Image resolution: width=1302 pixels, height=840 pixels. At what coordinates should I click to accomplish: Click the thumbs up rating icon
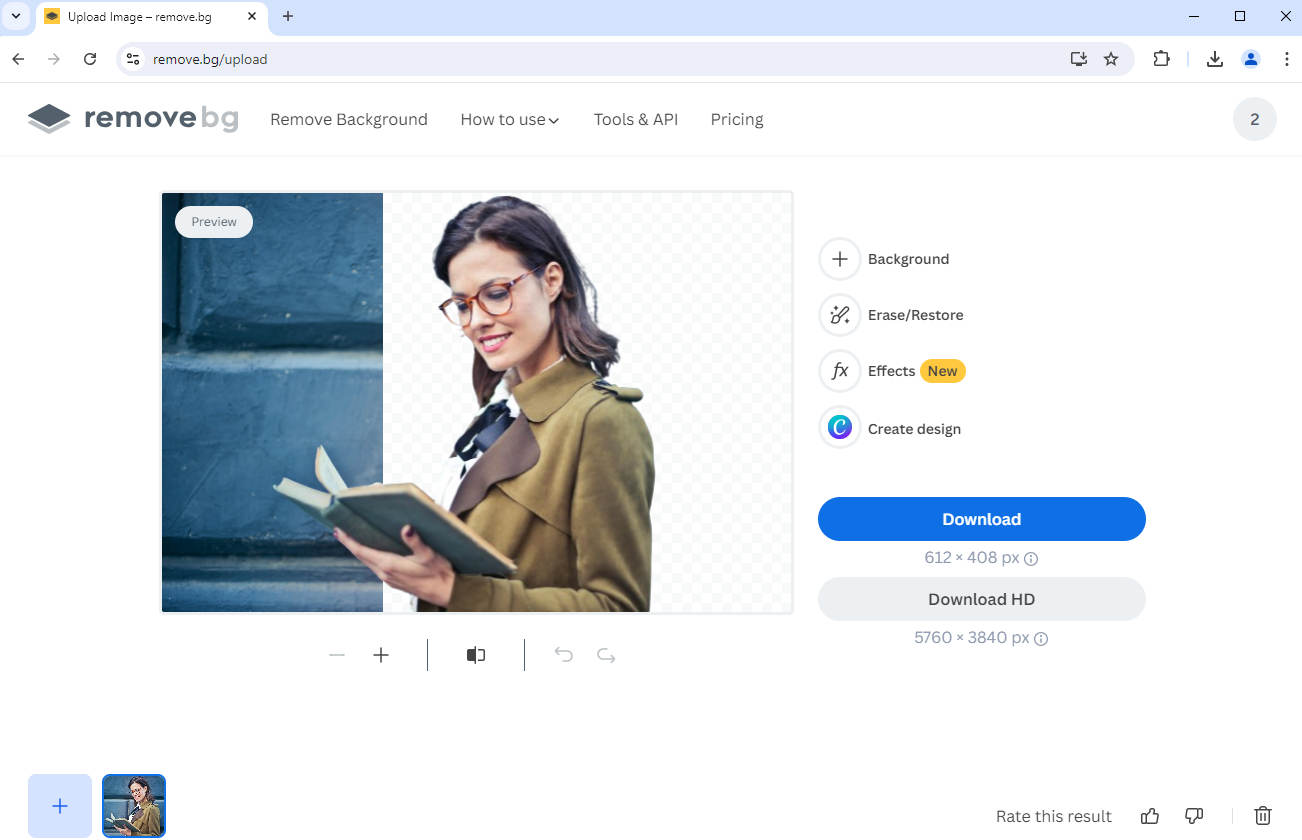click(1150, 816)
